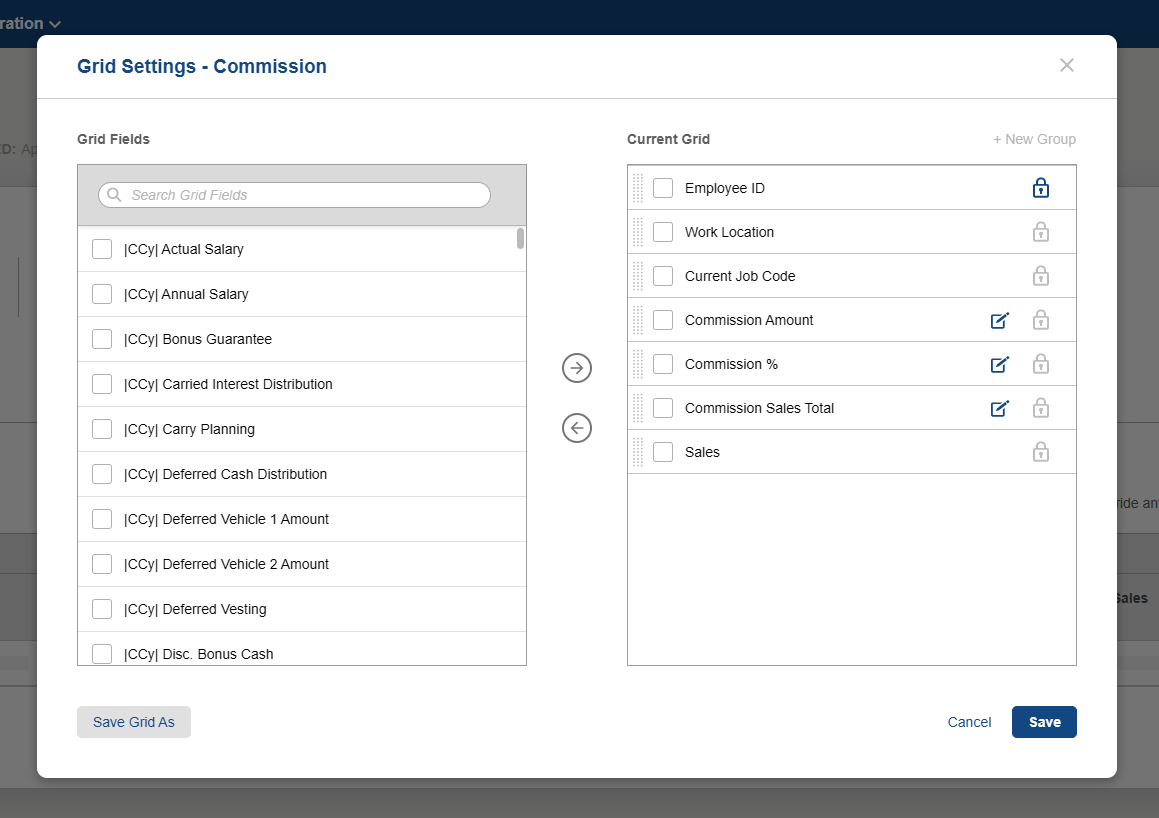Click the Grid Fields list scrollbar
The height and width of the screenshot is (818, 1159).
click(520, 239)
